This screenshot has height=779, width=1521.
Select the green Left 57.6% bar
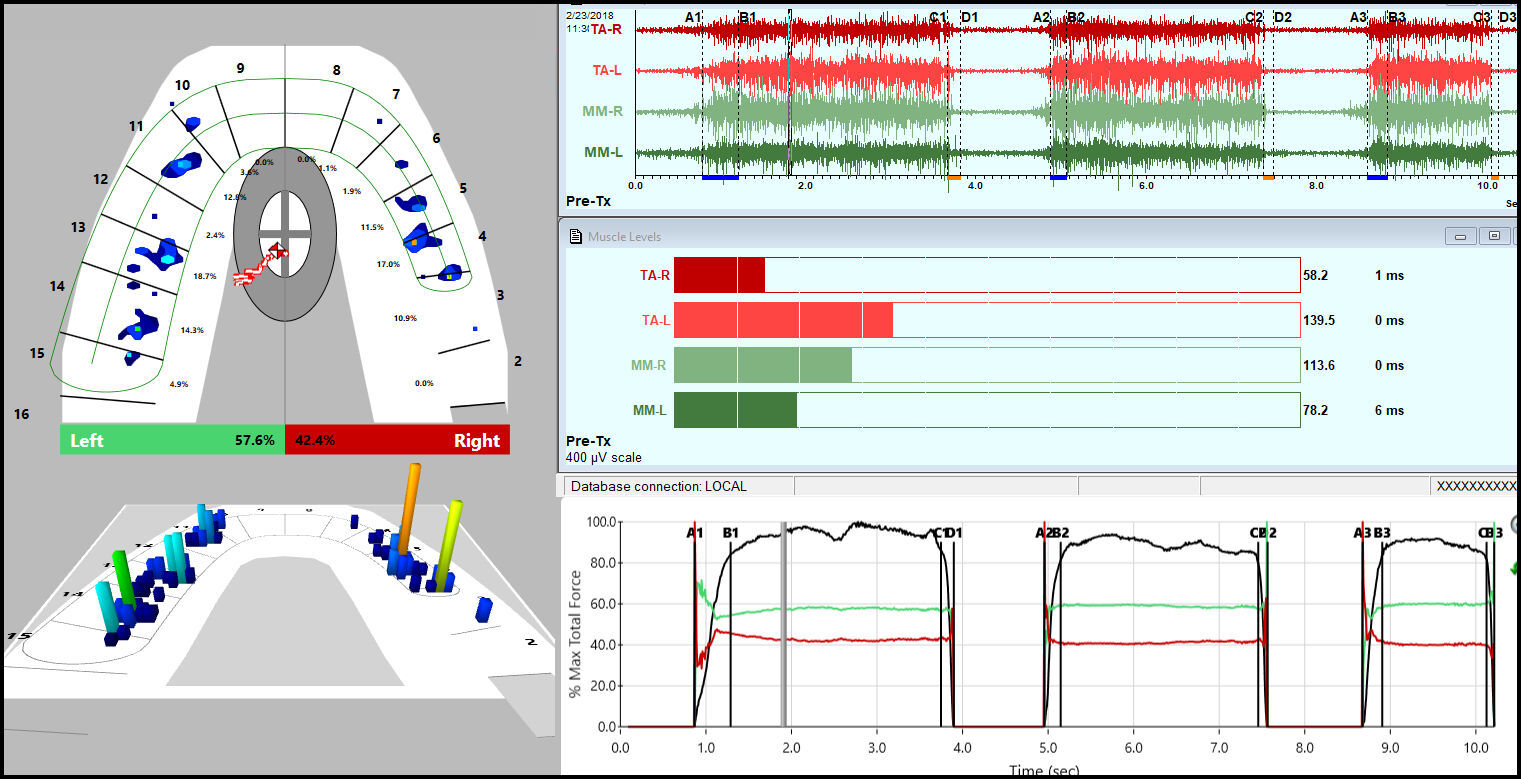point(170,439)
